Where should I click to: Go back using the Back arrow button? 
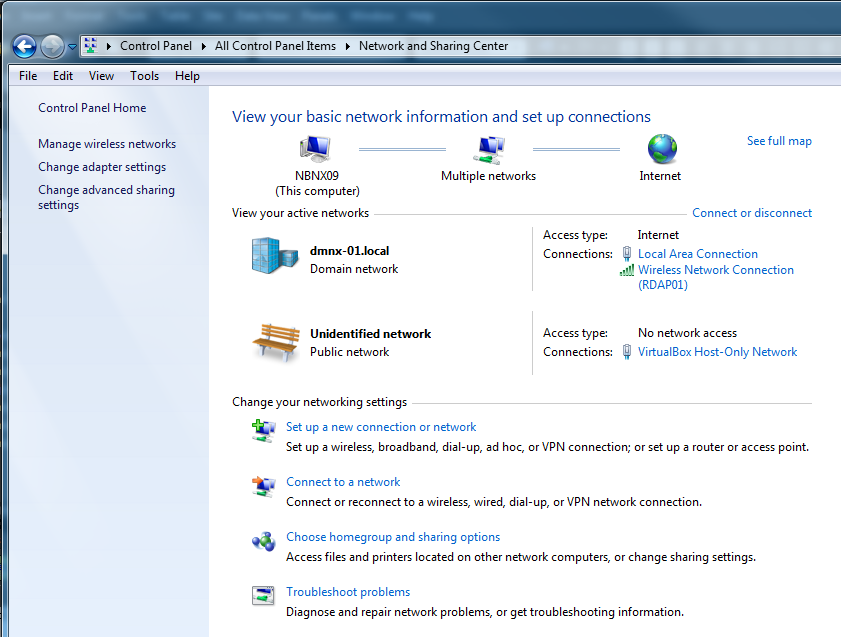pos(25,46)
